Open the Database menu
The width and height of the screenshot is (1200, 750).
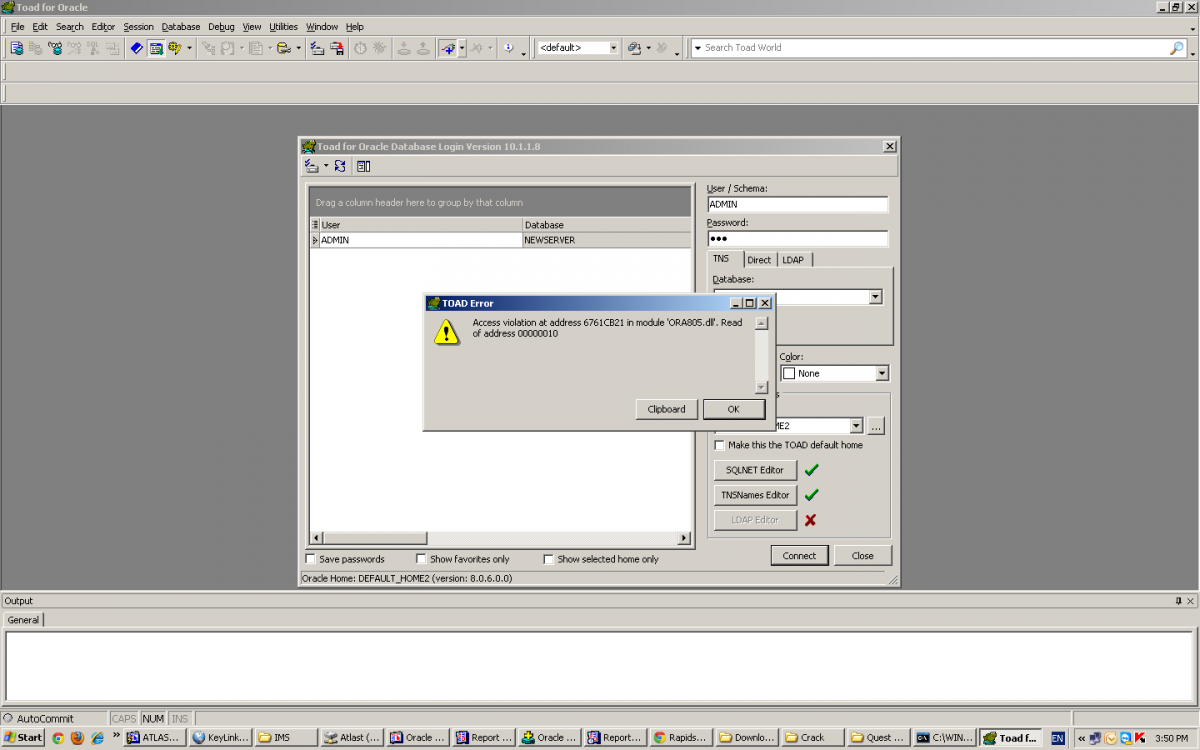(x=180, y=27)
